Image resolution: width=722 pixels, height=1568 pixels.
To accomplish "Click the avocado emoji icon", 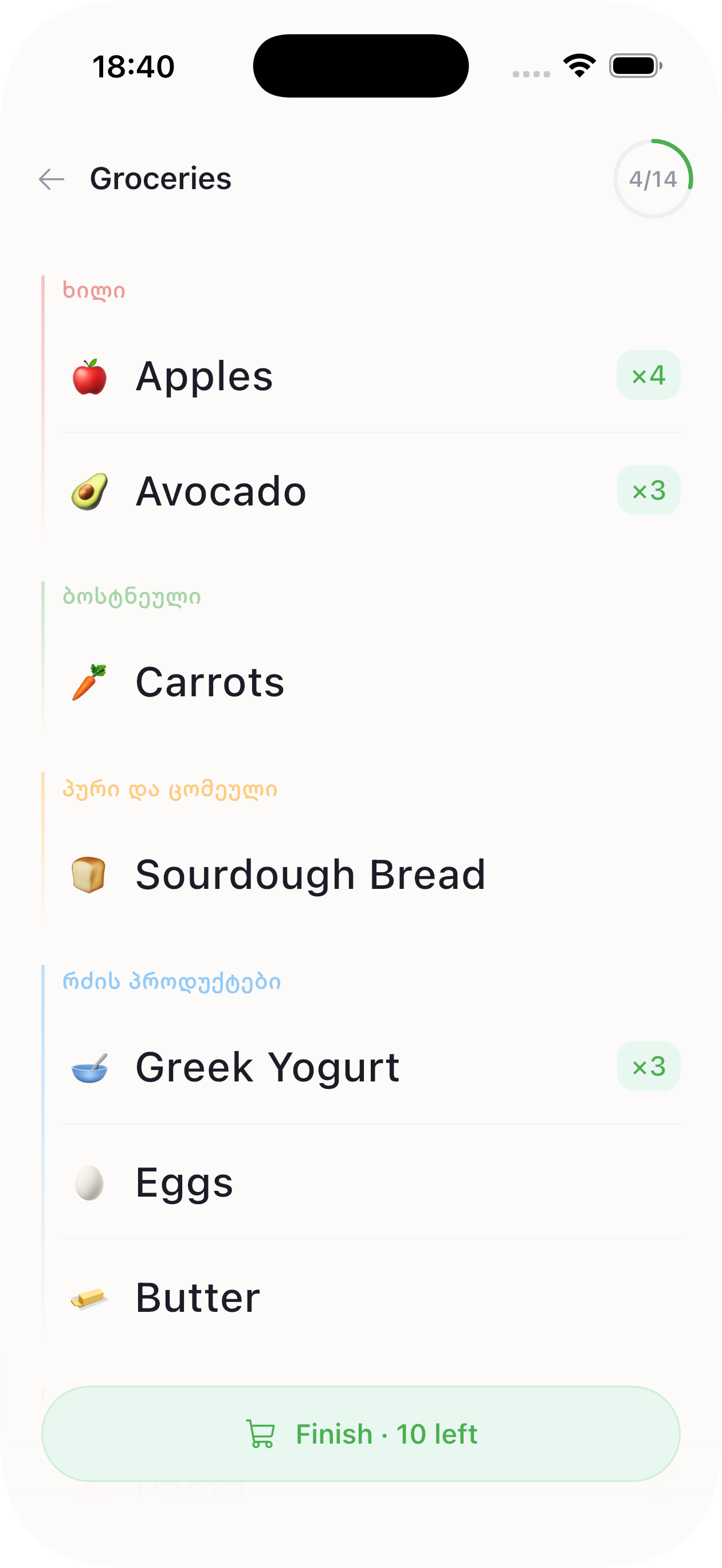I will 89,491.
